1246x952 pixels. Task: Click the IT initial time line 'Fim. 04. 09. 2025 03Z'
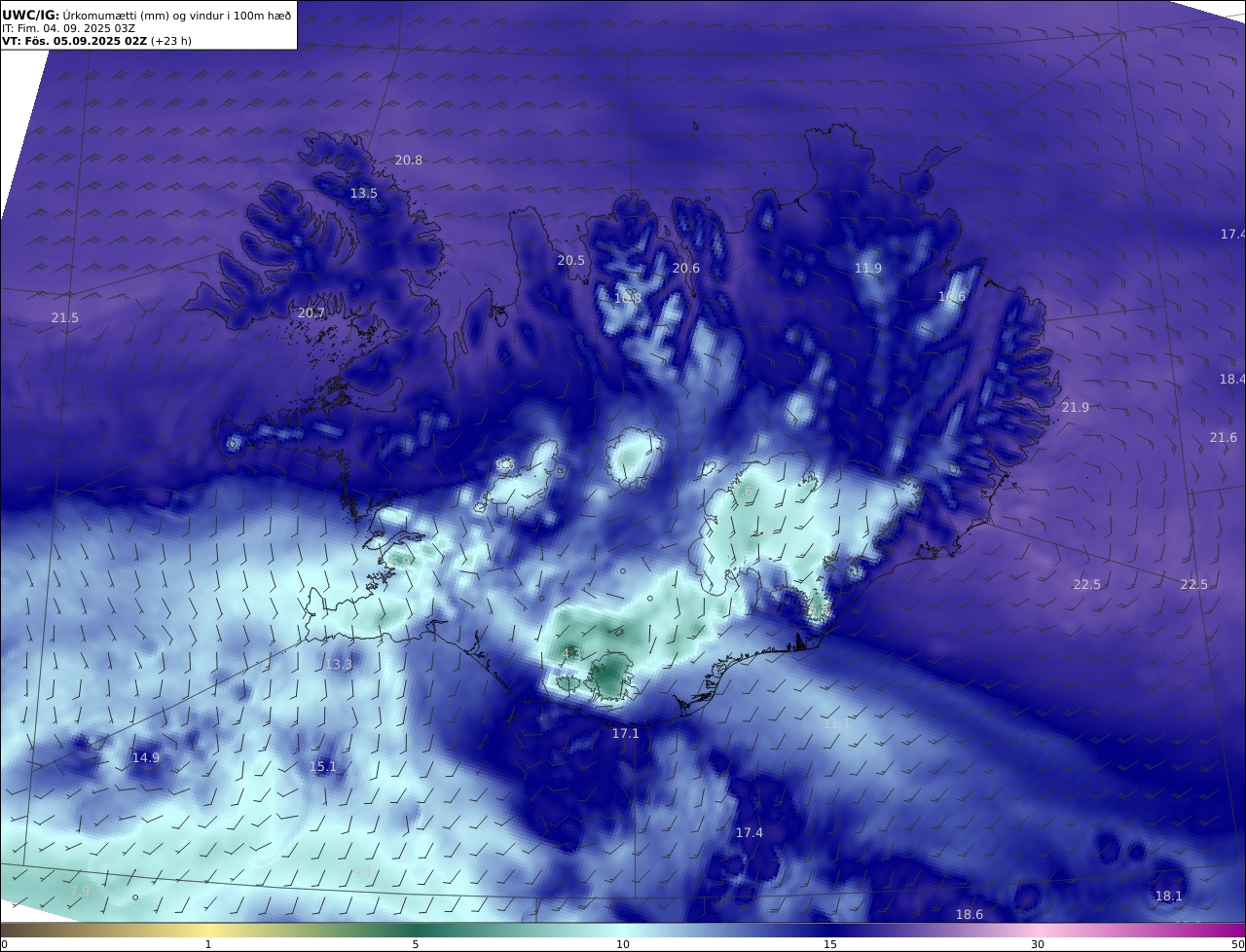click(x=69, y=28)
